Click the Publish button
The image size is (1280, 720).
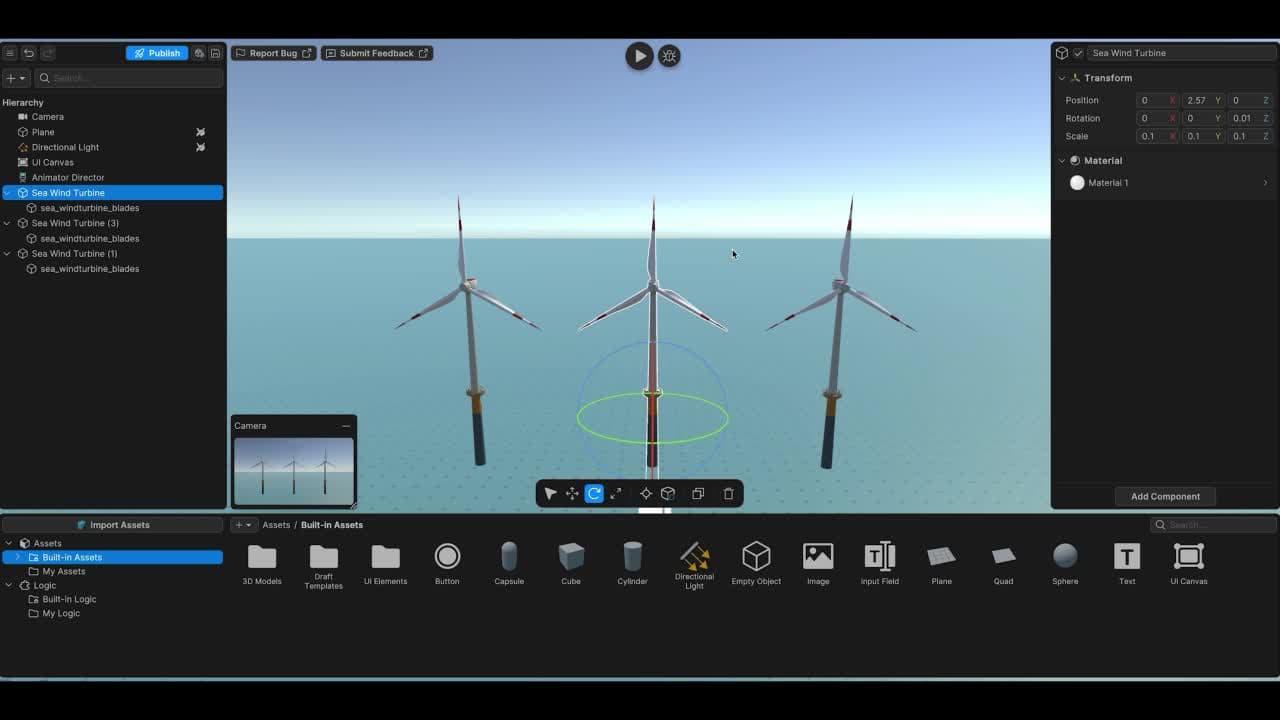[156, 53]
